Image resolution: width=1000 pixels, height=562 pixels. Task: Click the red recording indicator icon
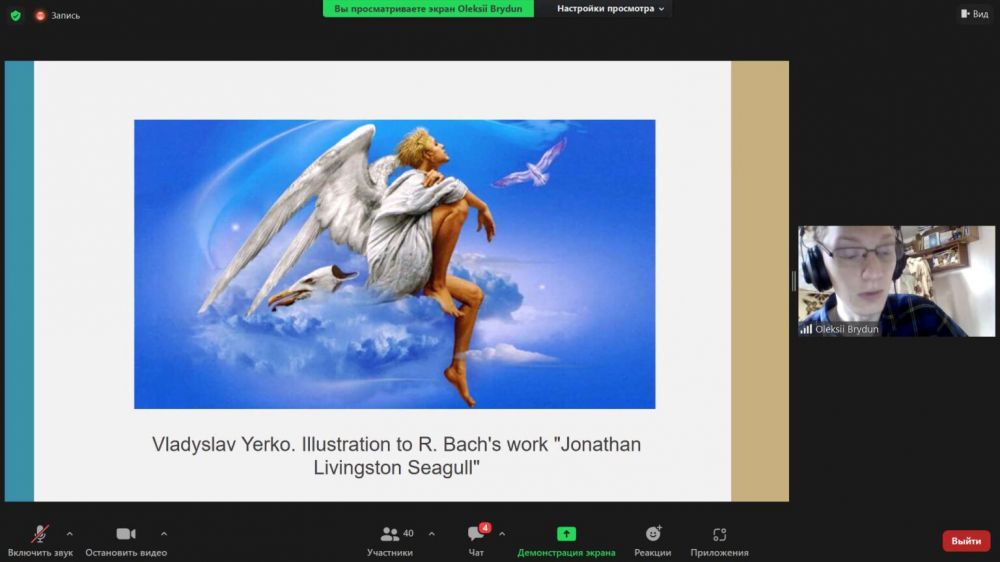(x=41, y=15)
